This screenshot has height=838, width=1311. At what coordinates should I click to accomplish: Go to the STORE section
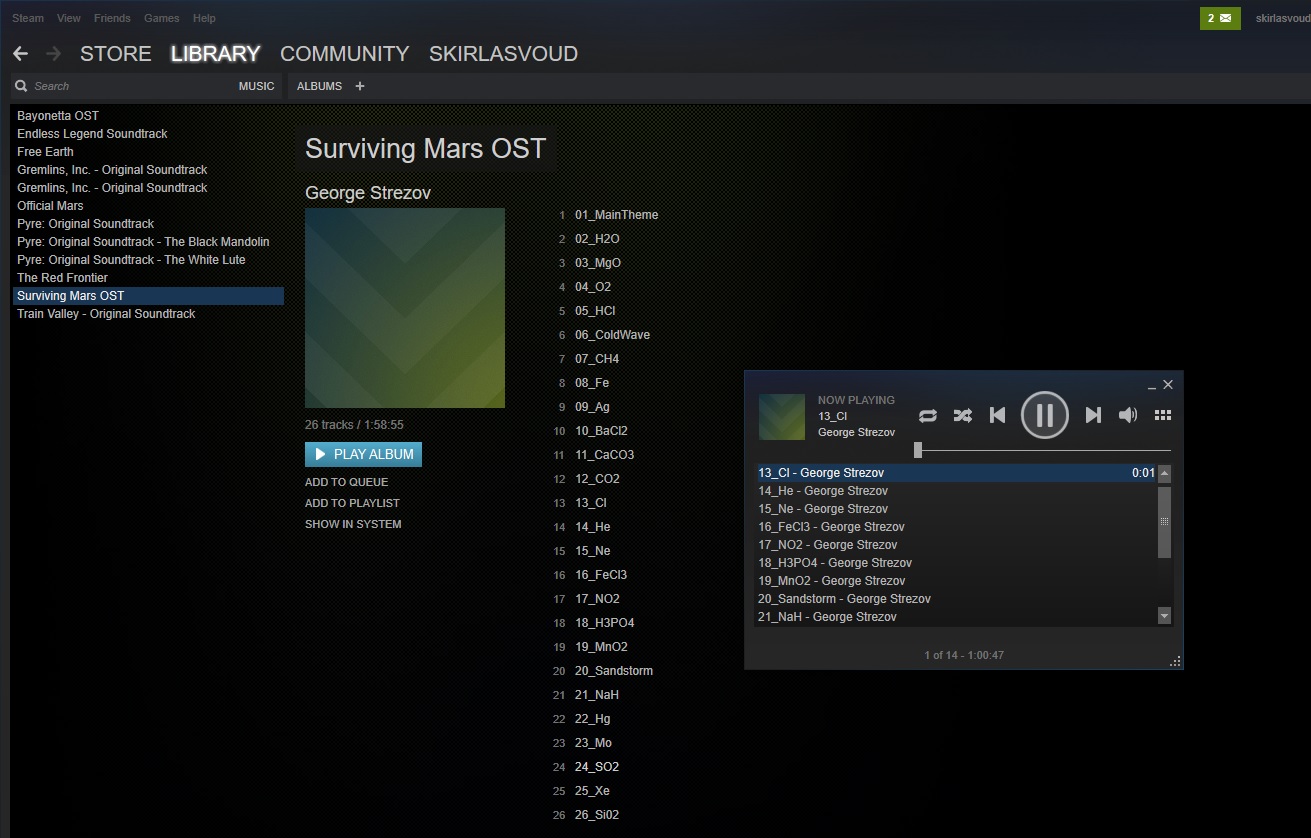pyautogui.click(x=116, y=54)
